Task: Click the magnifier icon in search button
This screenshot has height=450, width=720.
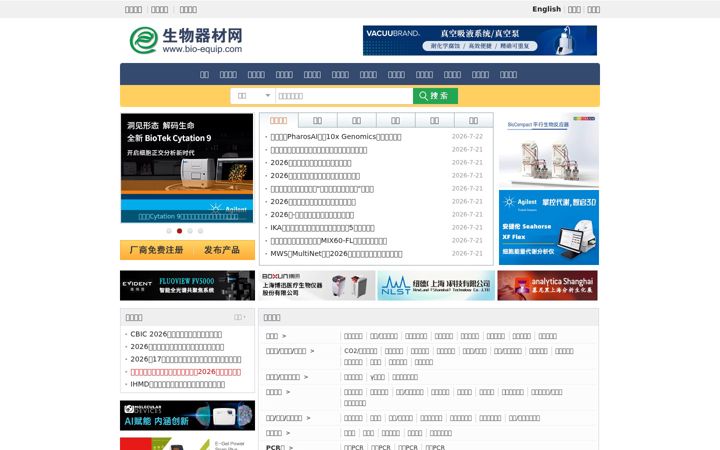Action: pos(423,96)
